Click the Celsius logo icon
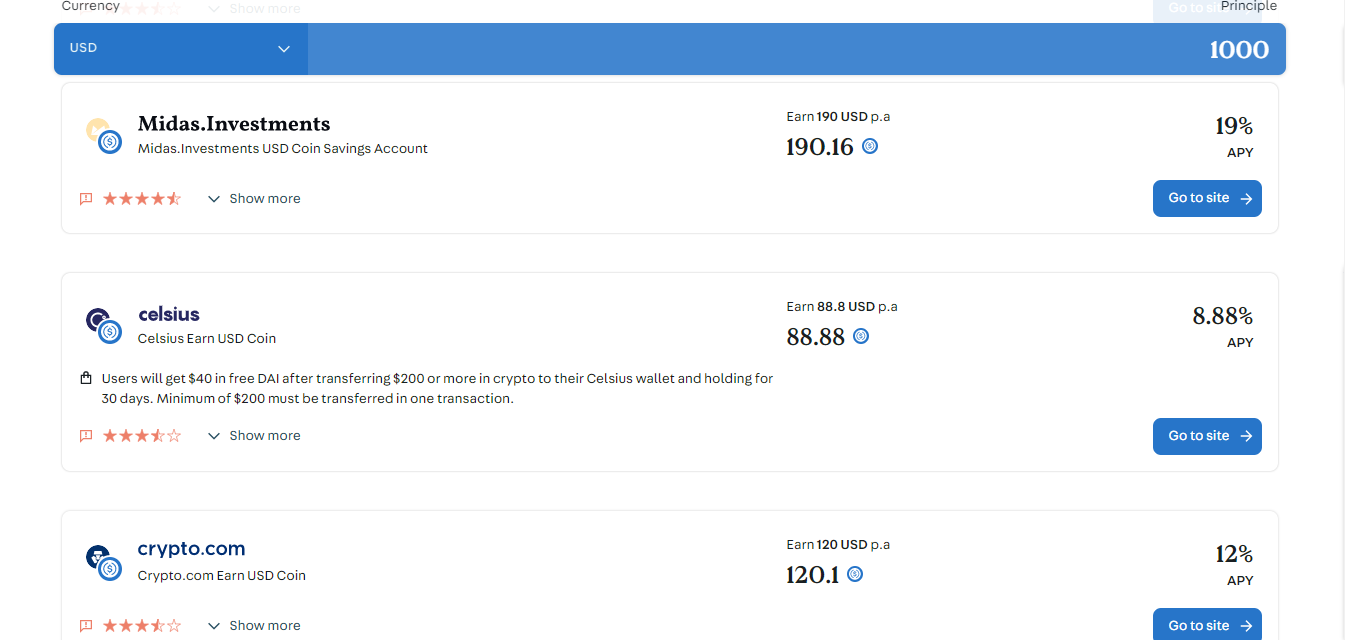The width and height of the screenshot is (1345, 640). (103, 325)
